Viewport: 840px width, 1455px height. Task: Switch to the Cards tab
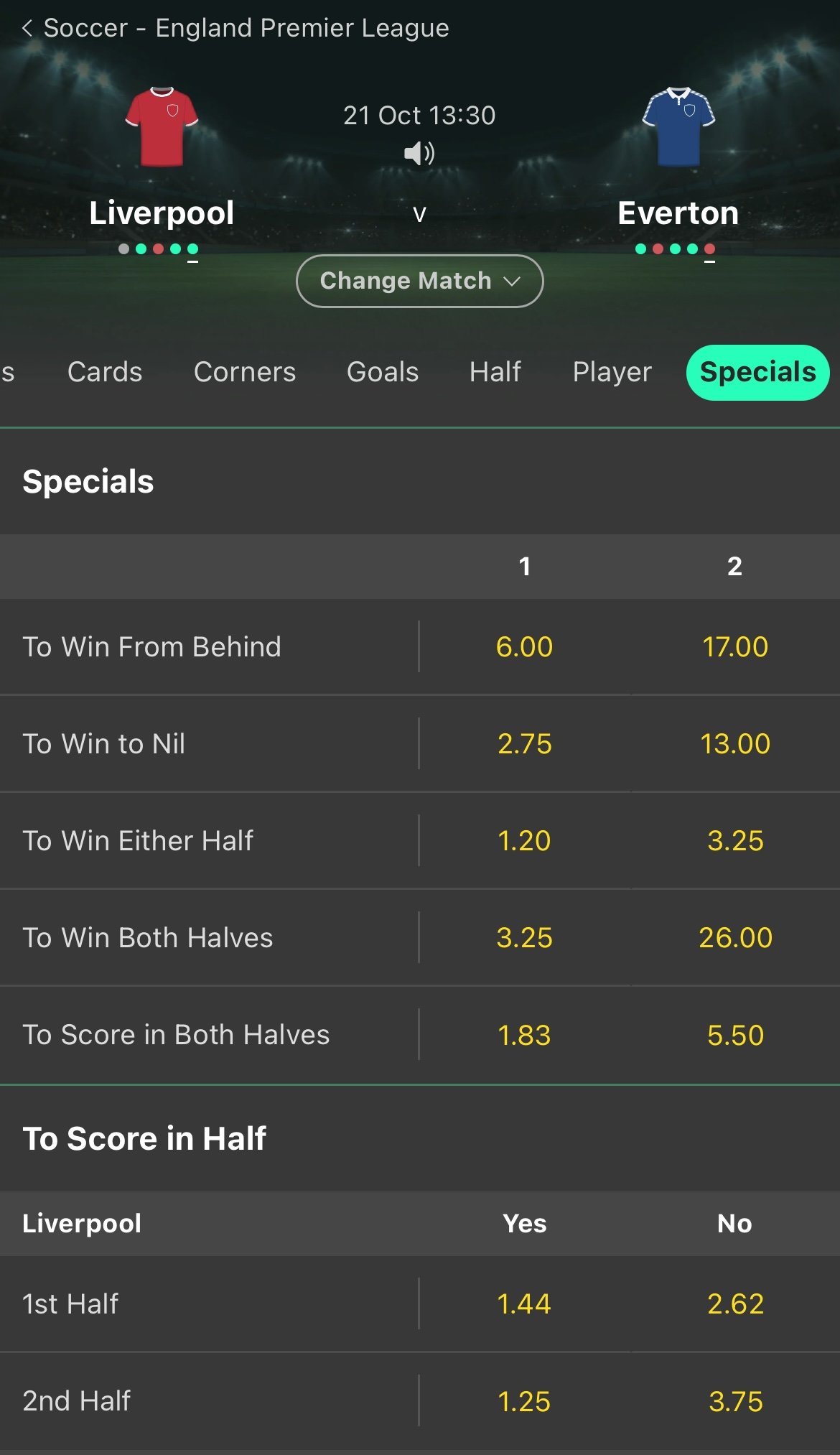point(105,372)
